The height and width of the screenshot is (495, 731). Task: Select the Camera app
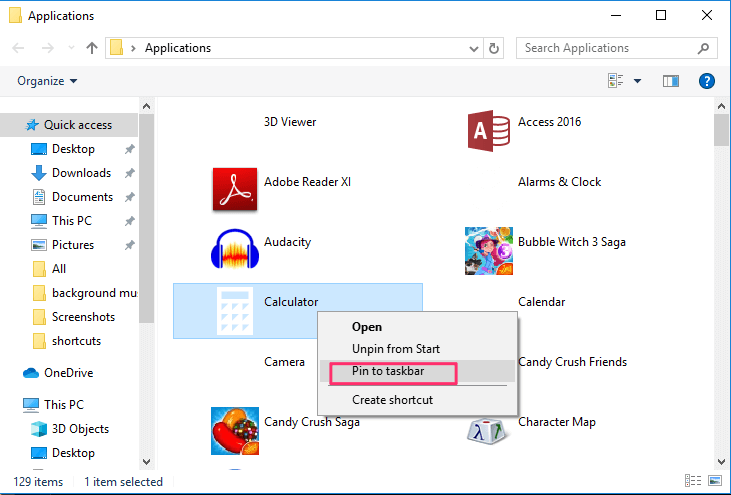coord(284,362)
